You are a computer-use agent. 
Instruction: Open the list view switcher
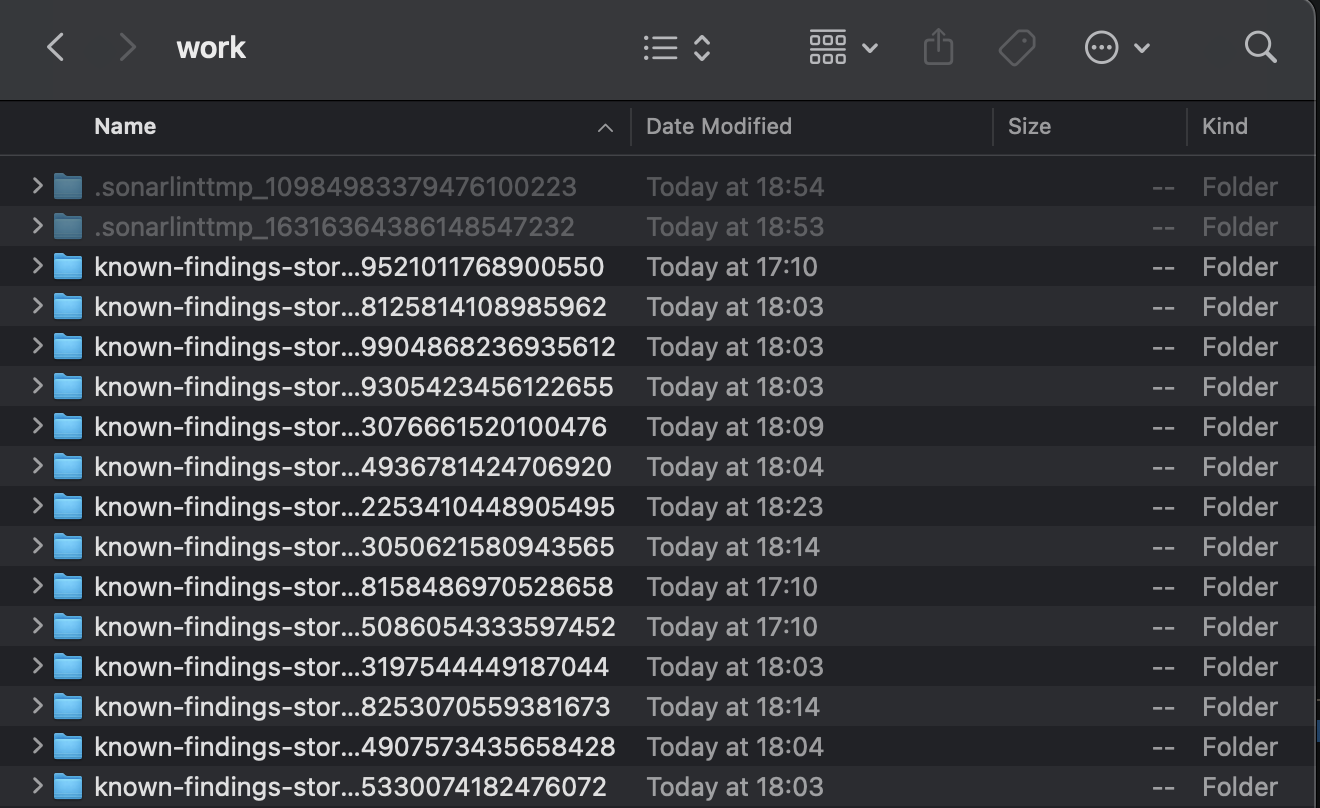point(676,47)
